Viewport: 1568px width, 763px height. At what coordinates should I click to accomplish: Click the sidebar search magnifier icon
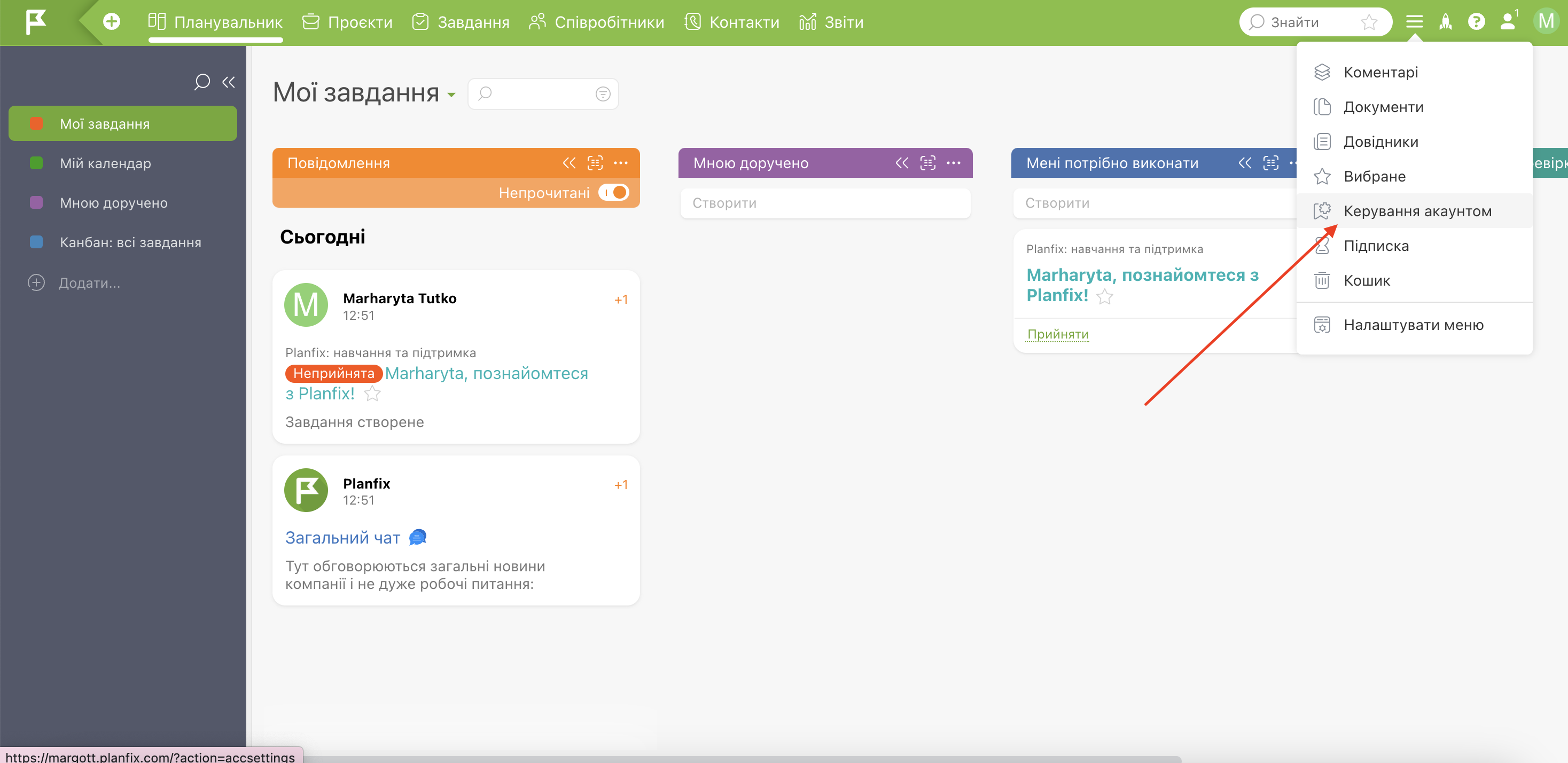coord(201,82)
